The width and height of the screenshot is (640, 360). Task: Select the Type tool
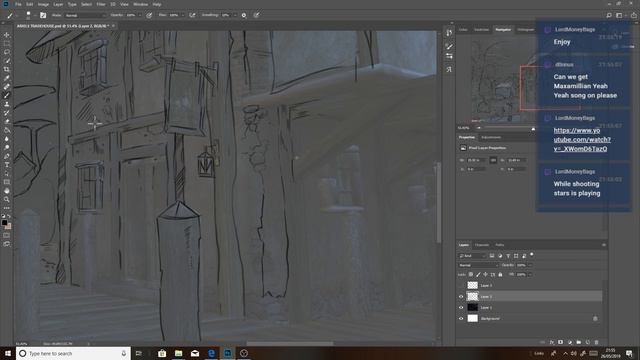(x=7, y=164)
